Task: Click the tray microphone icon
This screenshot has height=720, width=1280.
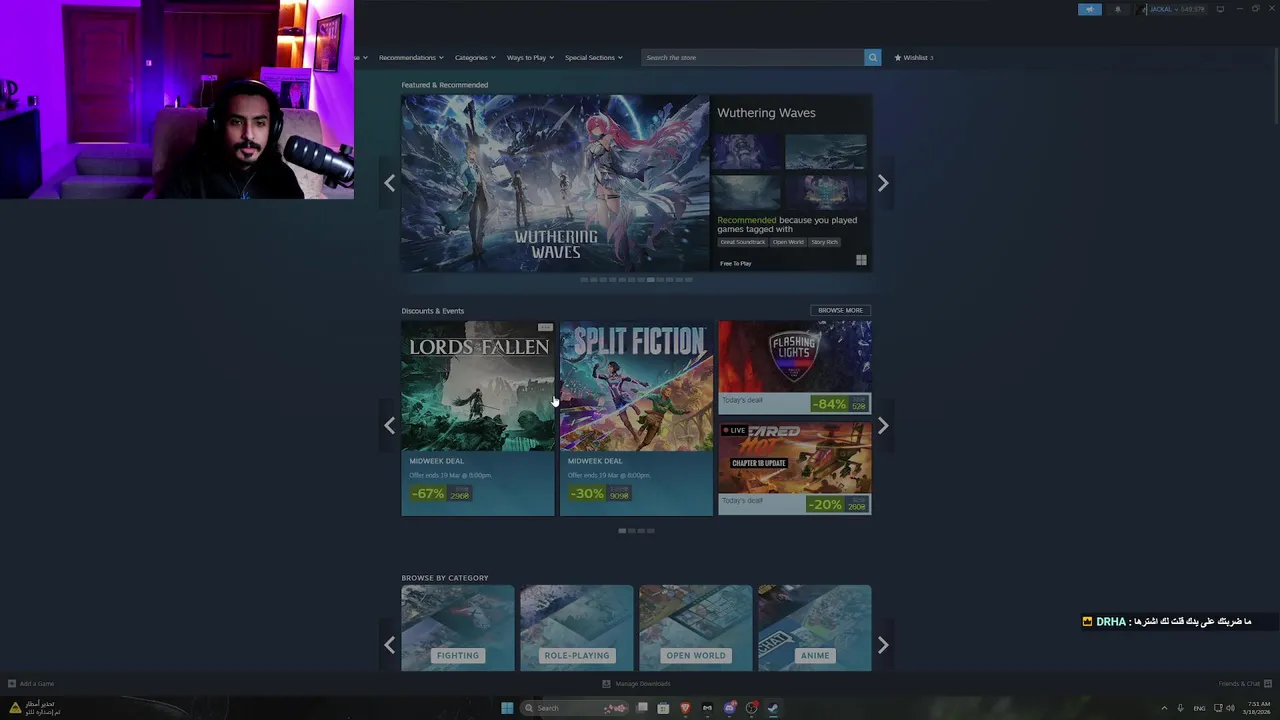Action: click(x=1180, y=708)
